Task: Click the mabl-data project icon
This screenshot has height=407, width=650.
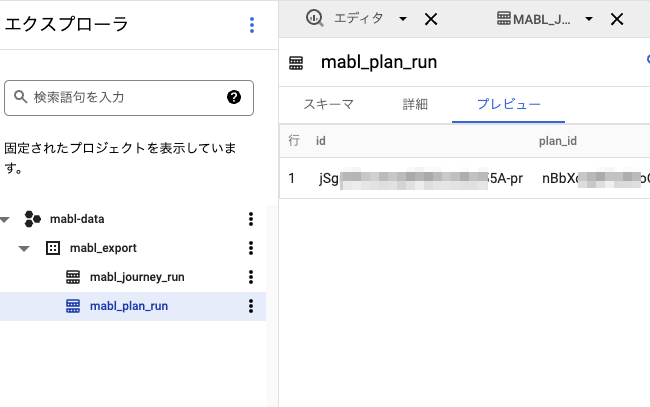Action: [x=33, y=219]
